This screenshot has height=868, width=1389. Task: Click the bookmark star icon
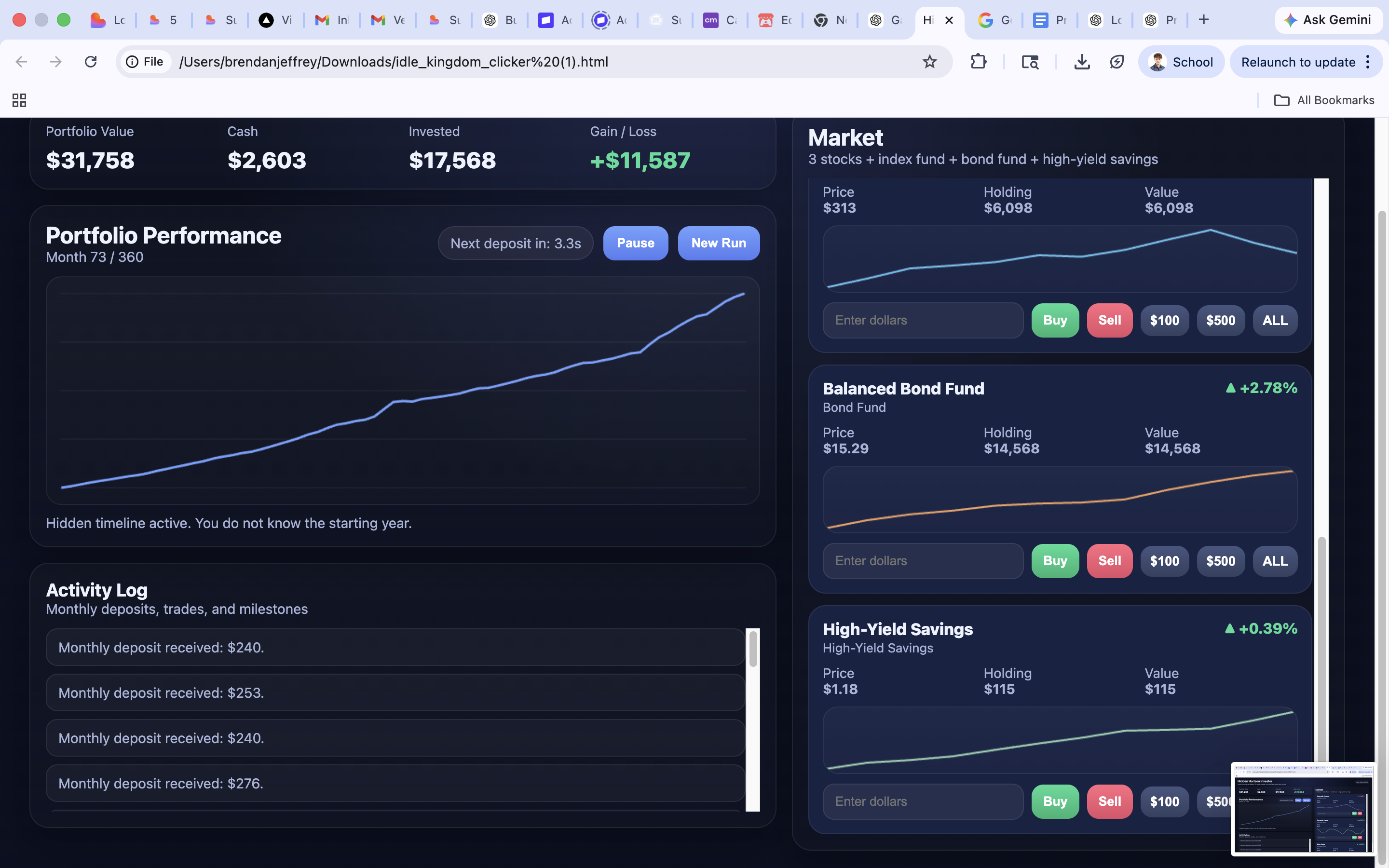click(x=929, y=61)
